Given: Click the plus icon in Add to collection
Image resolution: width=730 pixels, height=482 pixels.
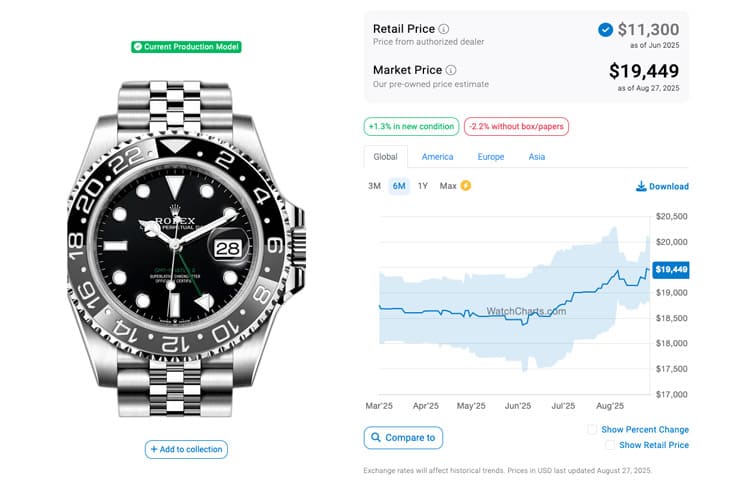Looking at the screenshot, I should 154,449.
